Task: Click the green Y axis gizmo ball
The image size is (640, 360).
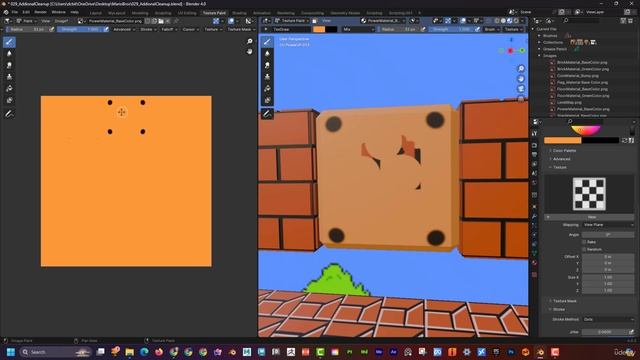Action: point(522,51)
